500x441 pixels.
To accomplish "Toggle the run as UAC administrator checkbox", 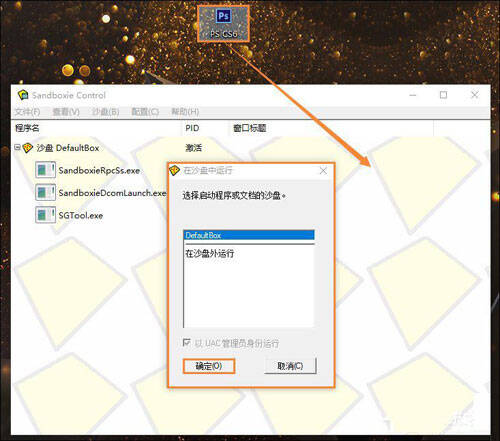I will (x=187, y=342).
